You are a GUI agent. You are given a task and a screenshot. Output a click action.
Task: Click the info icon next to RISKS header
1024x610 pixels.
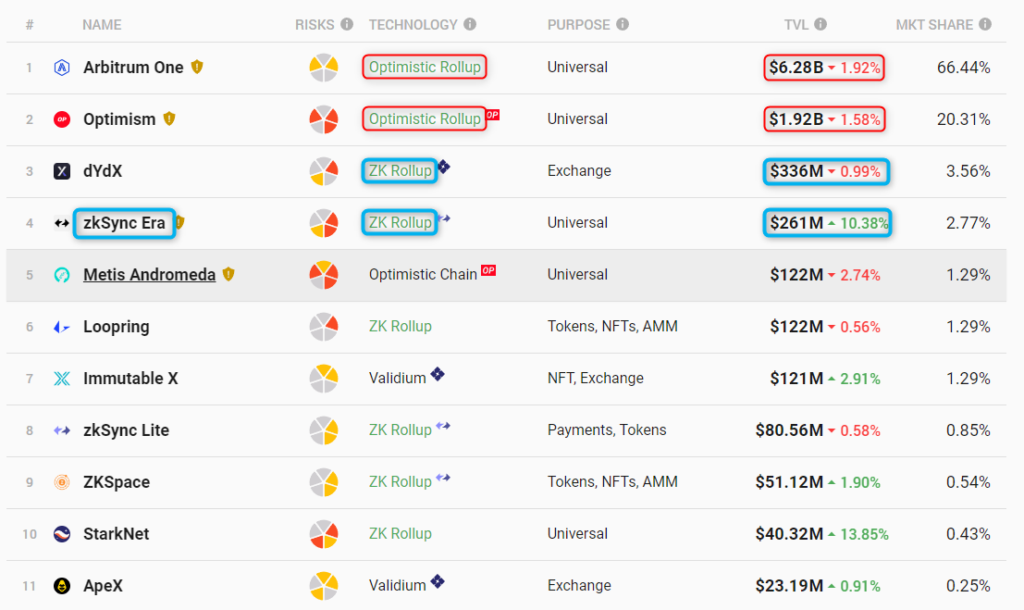[x=347, y=24]
